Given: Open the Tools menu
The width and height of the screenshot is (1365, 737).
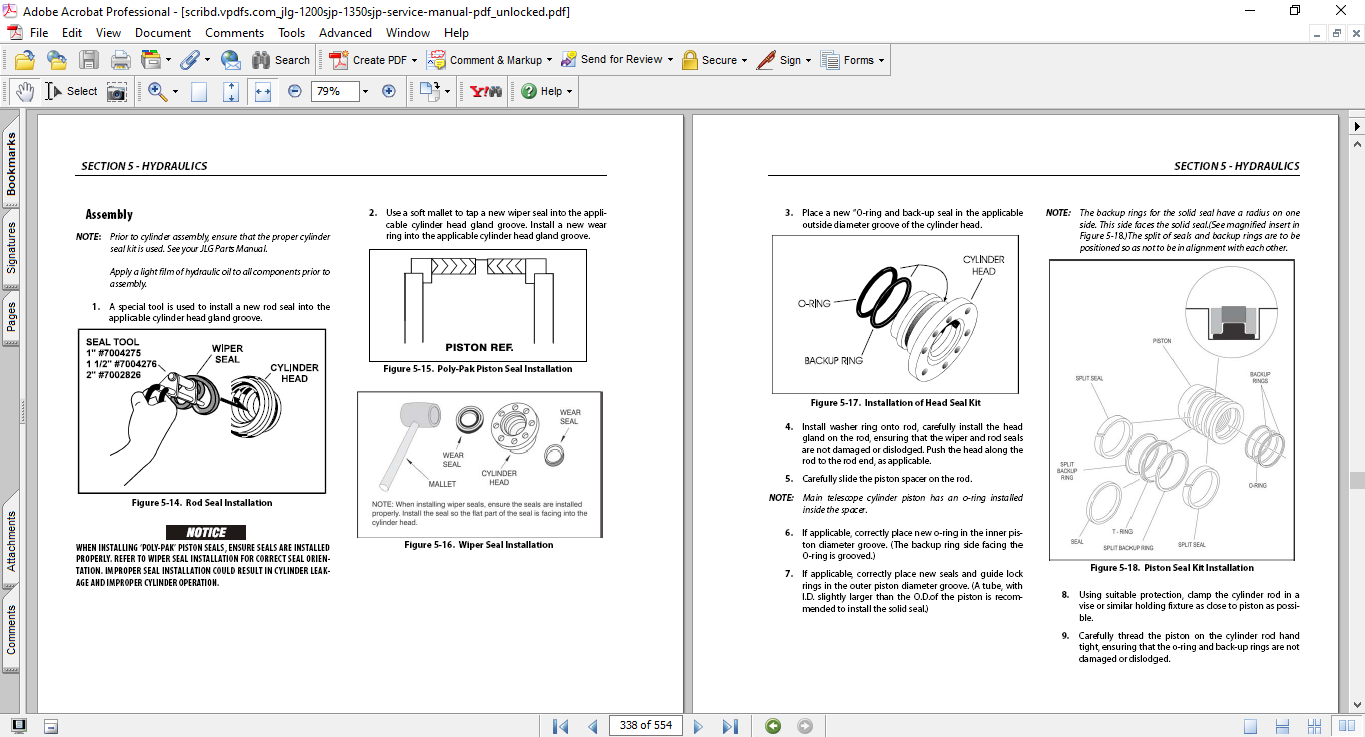Looking at the screenshot, I should coord(292,33).
